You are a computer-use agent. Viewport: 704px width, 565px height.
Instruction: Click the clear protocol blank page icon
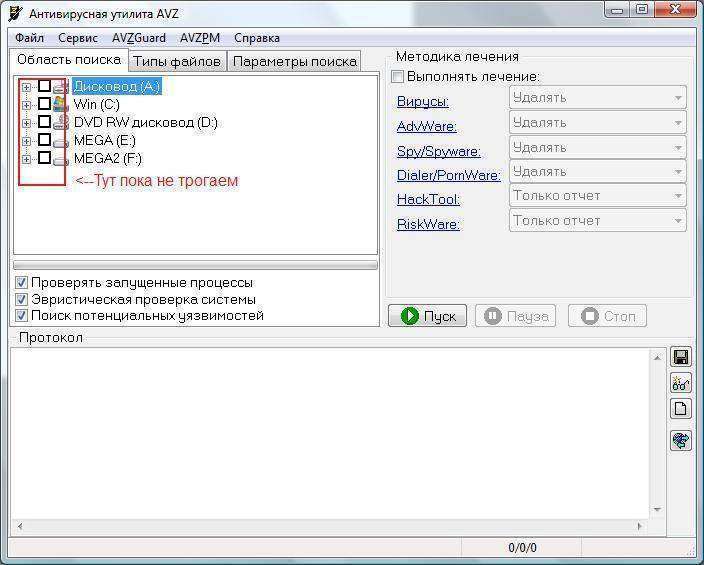click(x=681, y=408)
